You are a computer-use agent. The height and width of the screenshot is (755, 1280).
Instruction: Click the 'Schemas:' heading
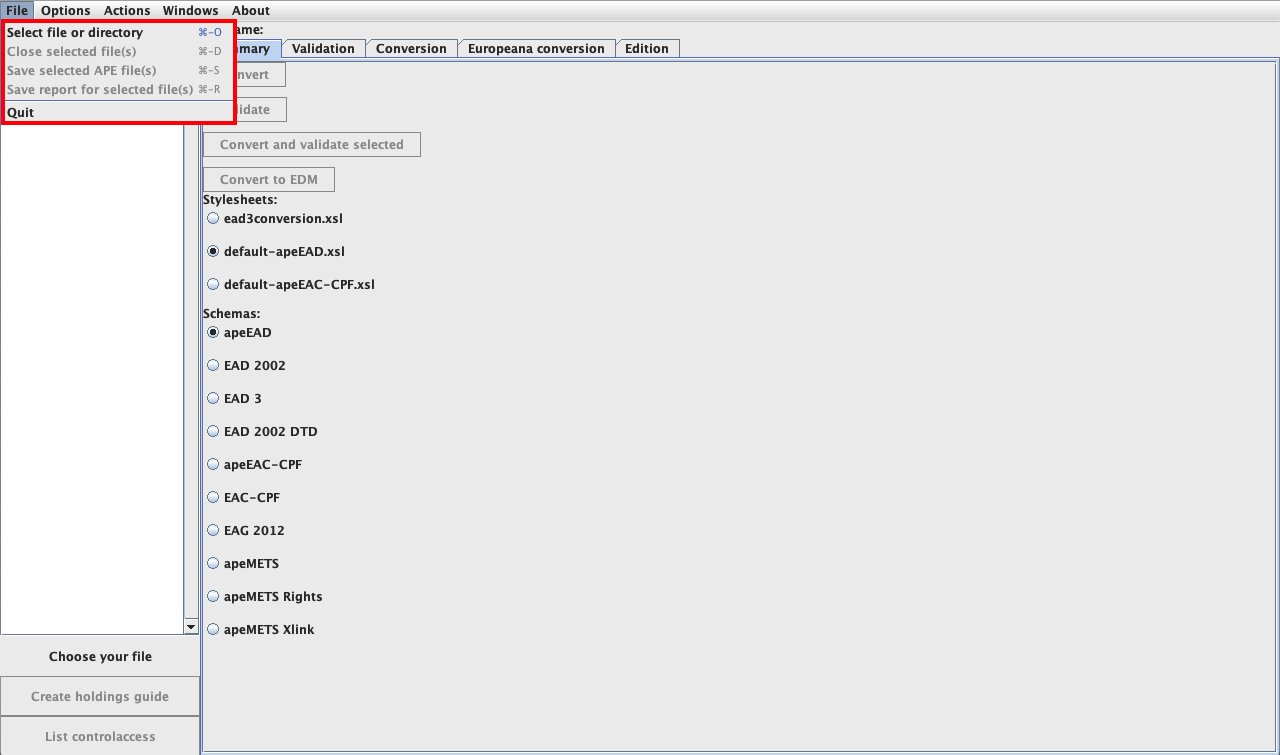click(x=232, y=314)
